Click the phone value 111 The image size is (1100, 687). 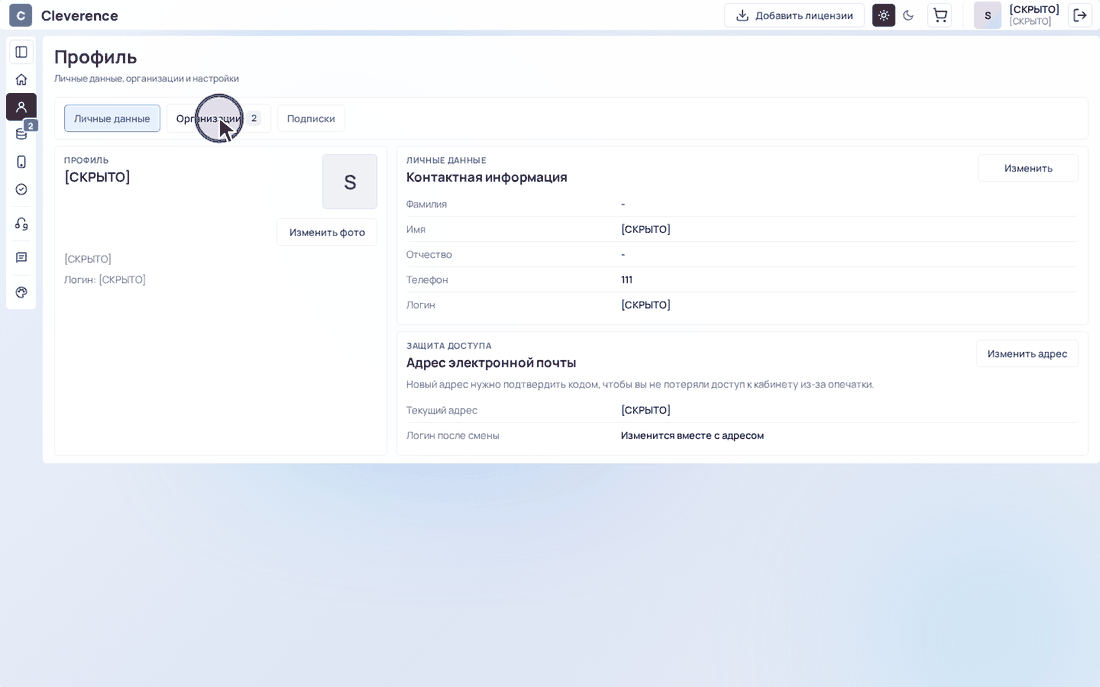click(x=626, y=279)
